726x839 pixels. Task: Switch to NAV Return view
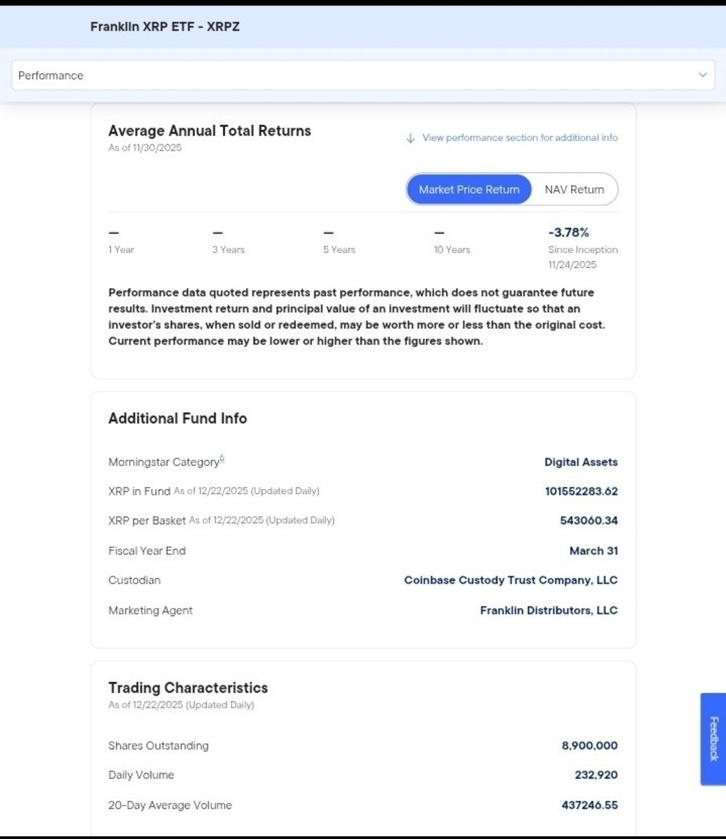tap(574, 189)
